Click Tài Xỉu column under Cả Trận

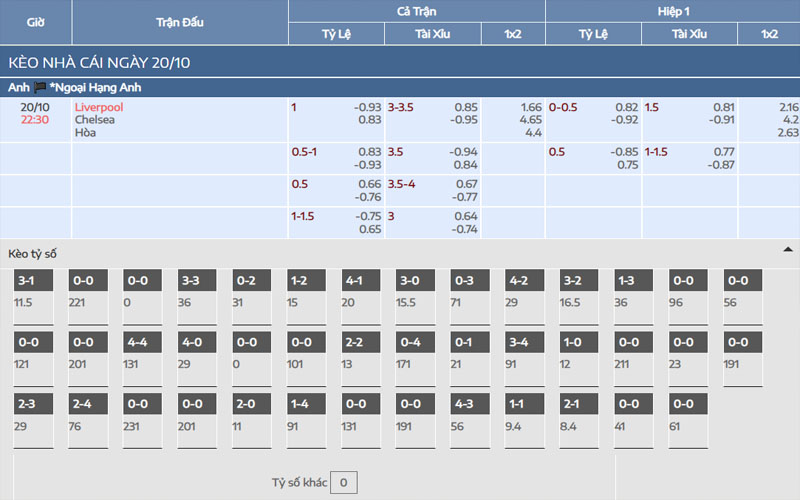433,34
